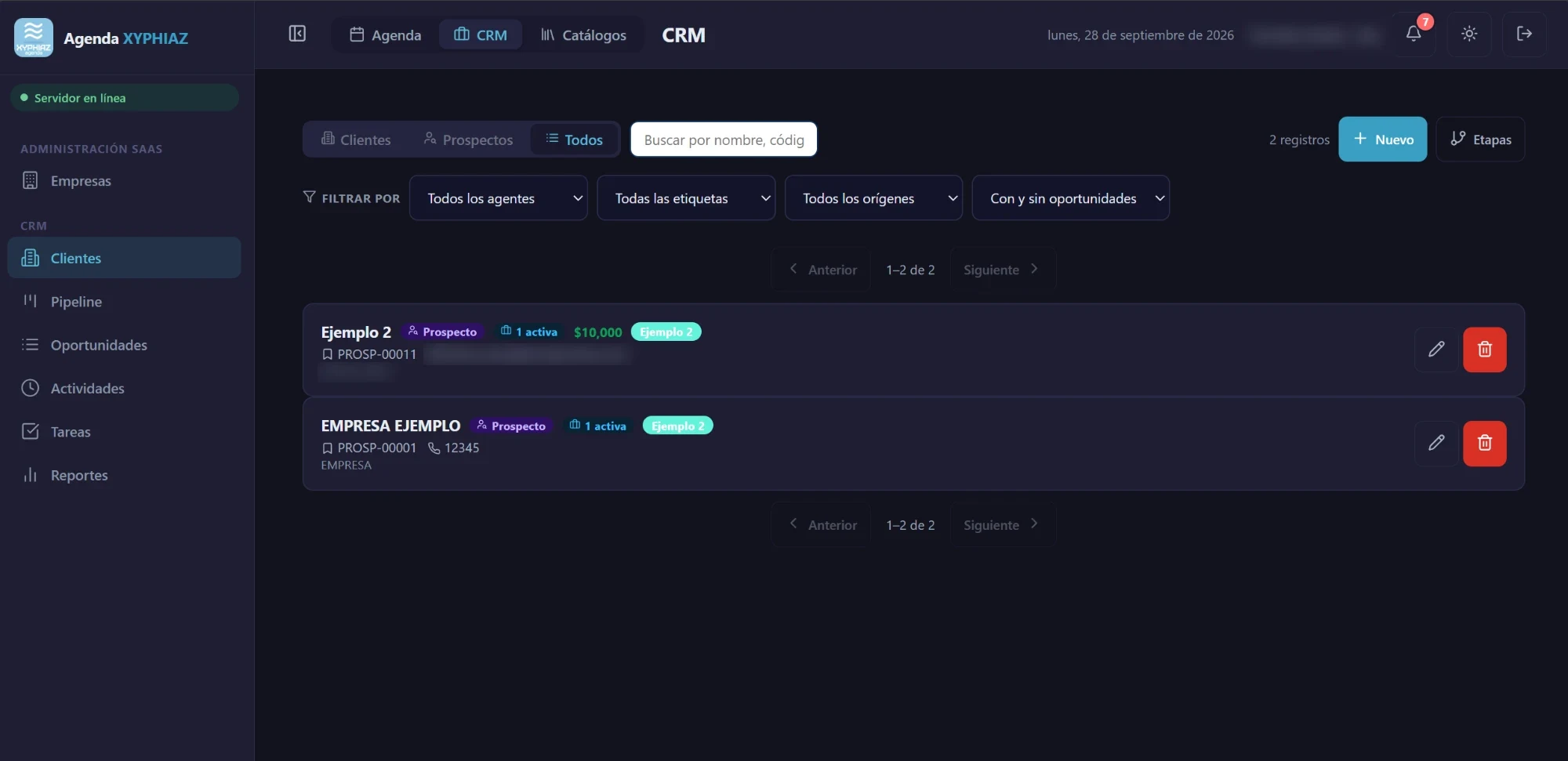Collapse the sidebar with the panel toggle icon
The image size is (1568, 761).
(297, 34)
